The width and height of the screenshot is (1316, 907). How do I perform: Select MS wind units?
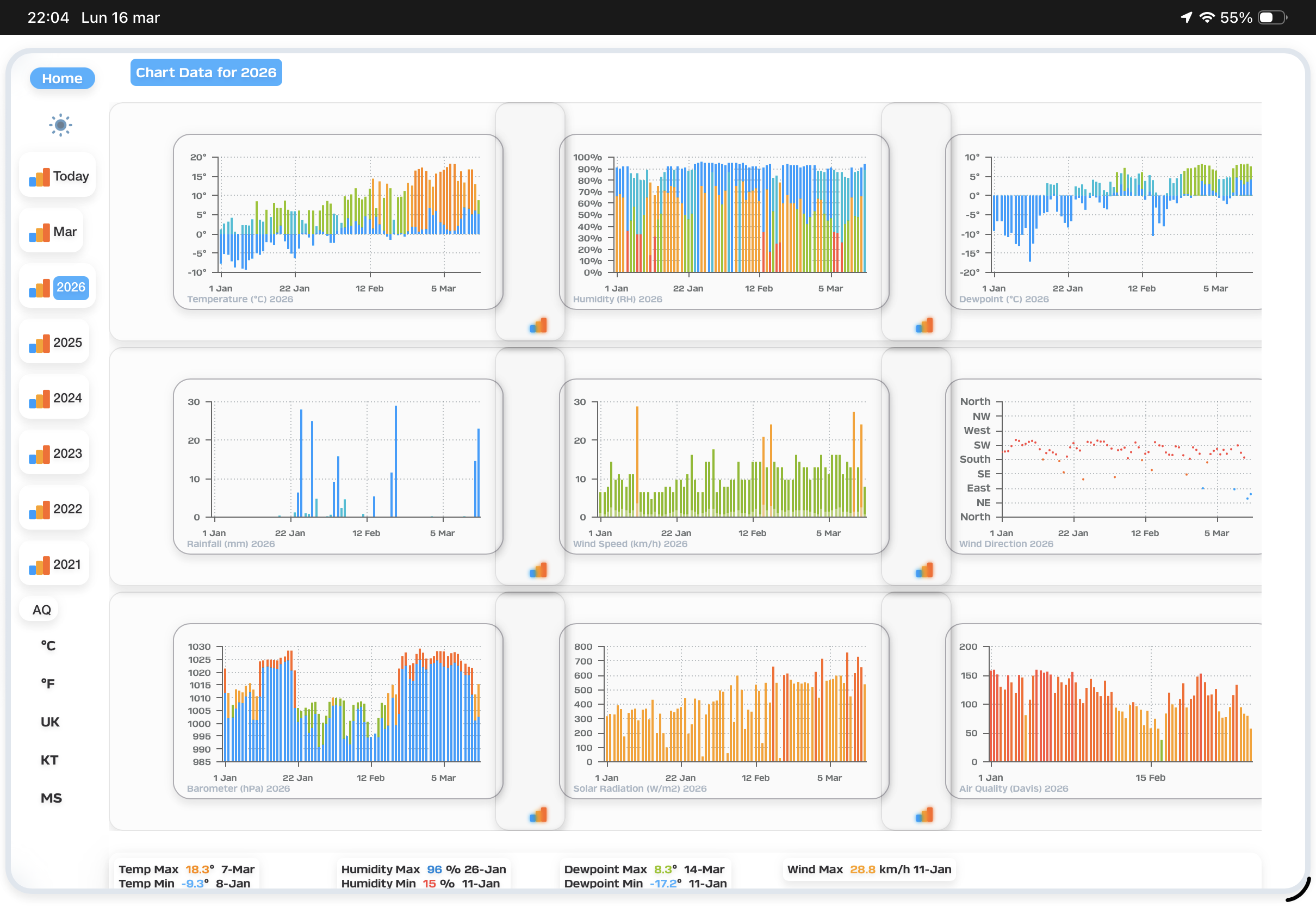coord(51,798)
